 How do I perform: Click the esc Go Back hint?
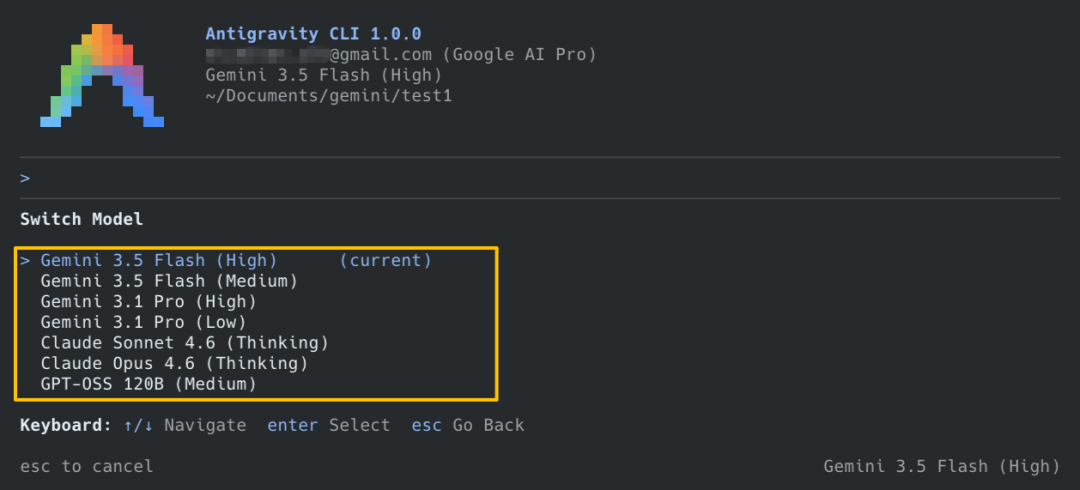click(x=468, y=425)
